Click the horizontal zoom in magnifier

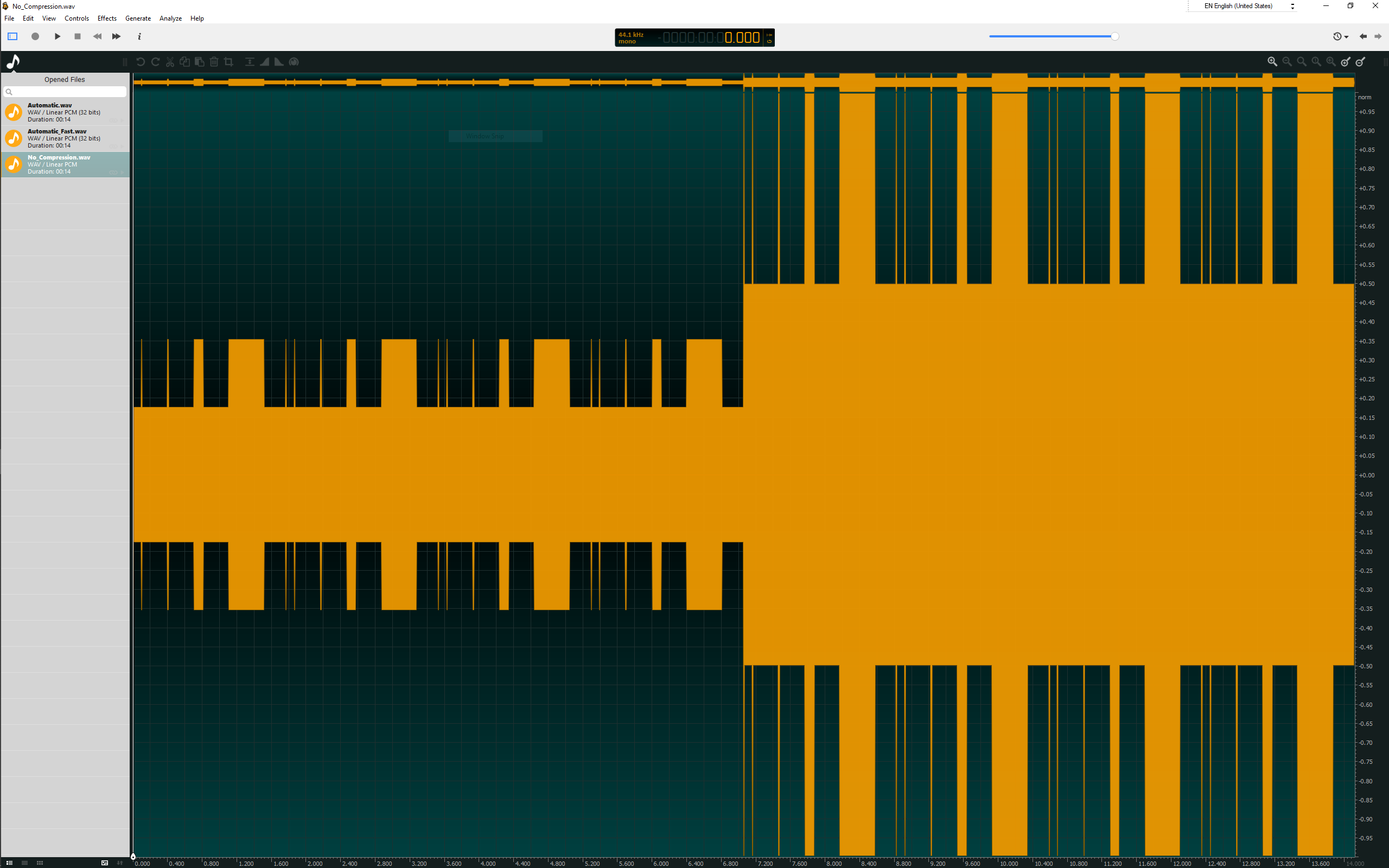point(1272,61)
